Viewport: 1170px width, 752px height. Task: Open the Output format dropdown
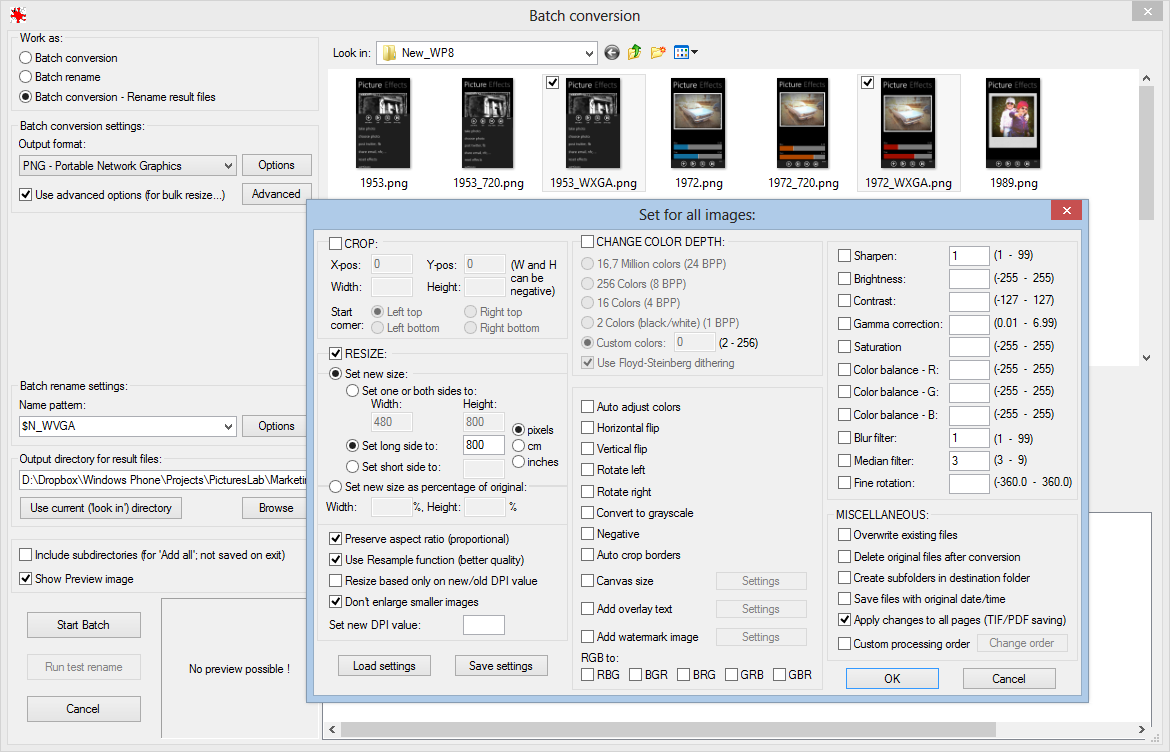(227, 165)
